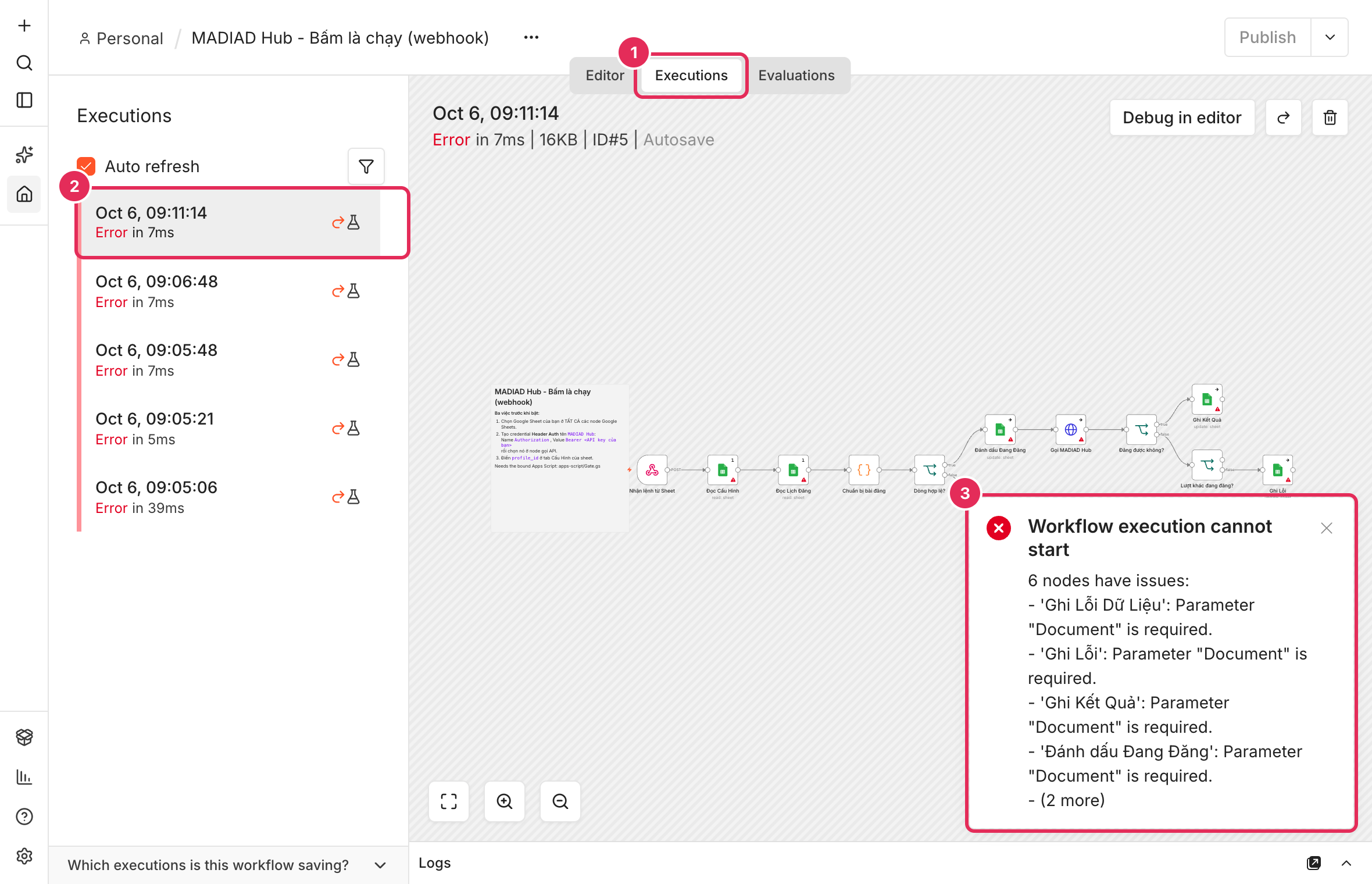Viewport: 1372px width, 884px height.
Task: Open the search icon in the sidebar
Action: click(24, 63)
